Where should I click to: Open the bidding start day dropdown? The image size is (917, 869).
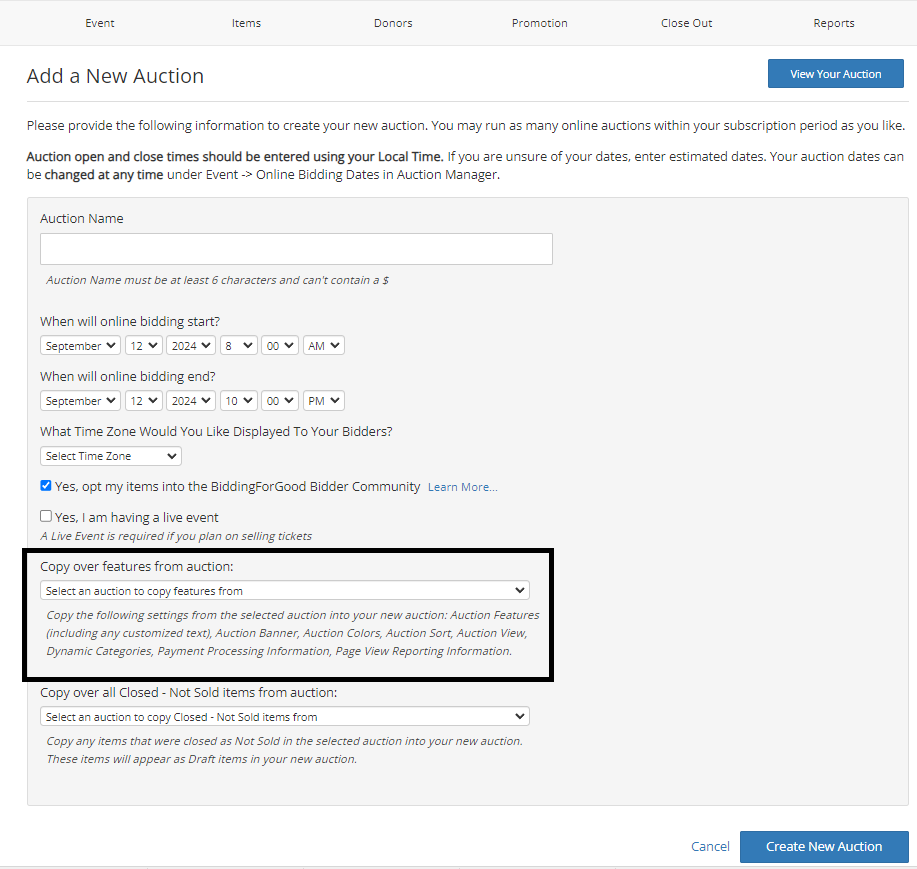pos(143,346)
